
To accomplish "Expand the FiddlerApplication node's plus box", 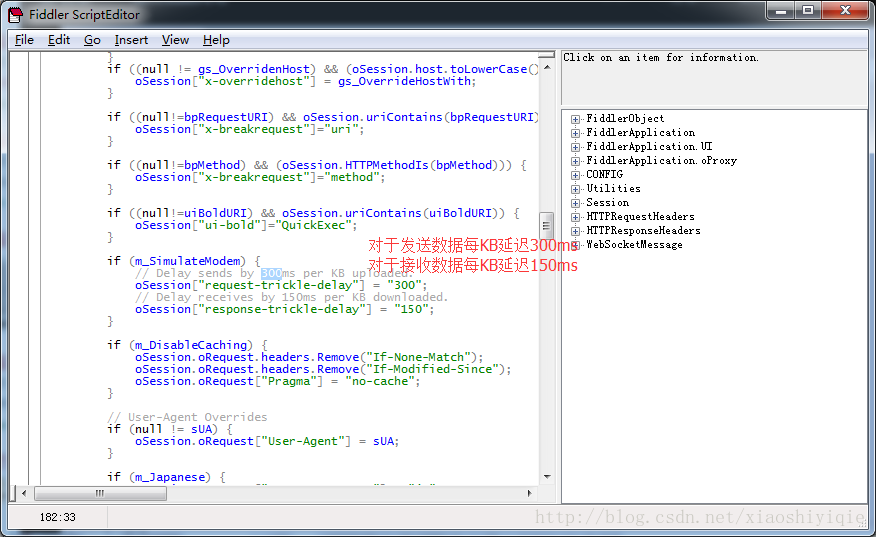I will pyautogui.click(x=575, y=133).
